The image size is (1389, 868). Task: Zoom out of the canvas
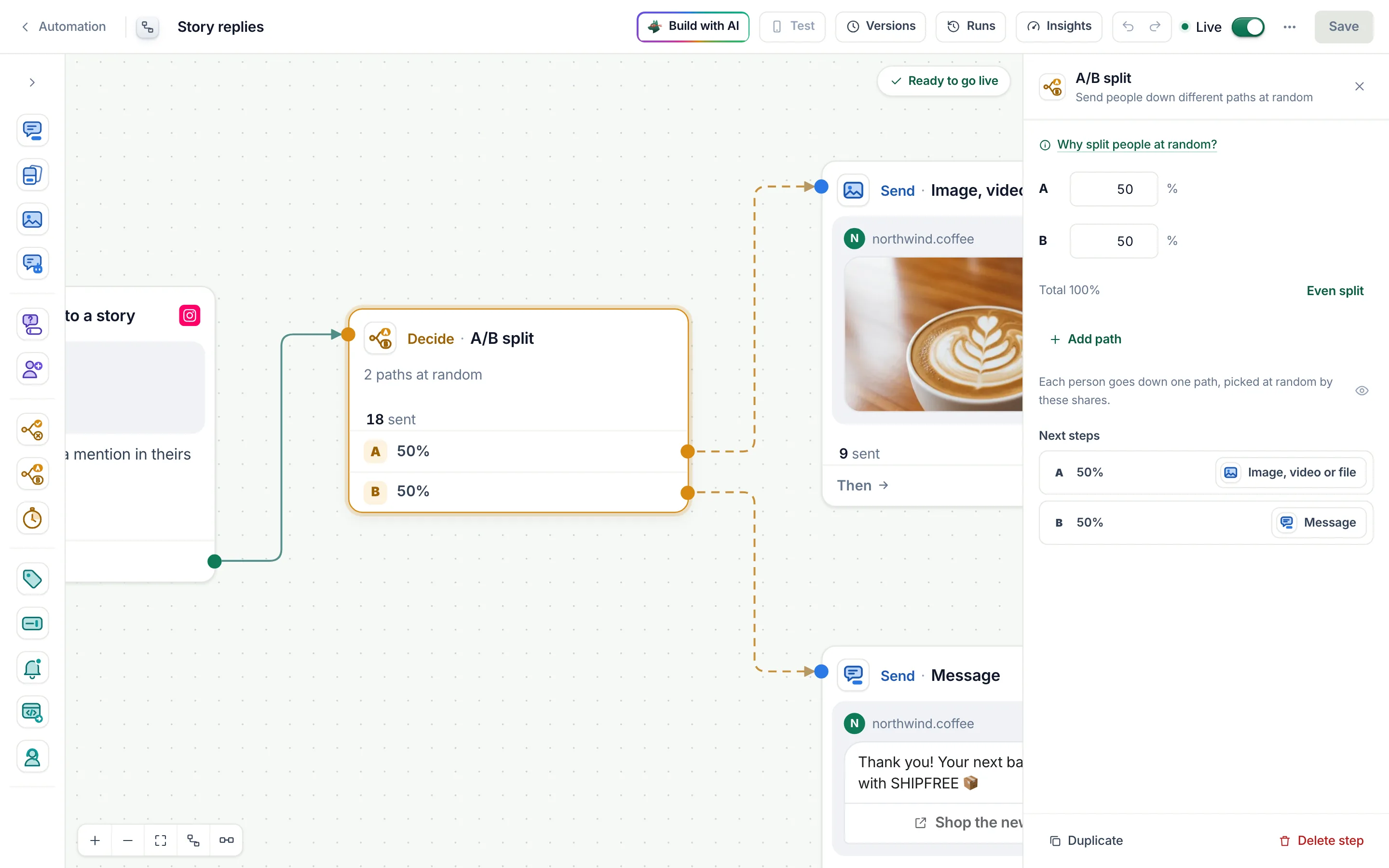(x=128, y=840)
